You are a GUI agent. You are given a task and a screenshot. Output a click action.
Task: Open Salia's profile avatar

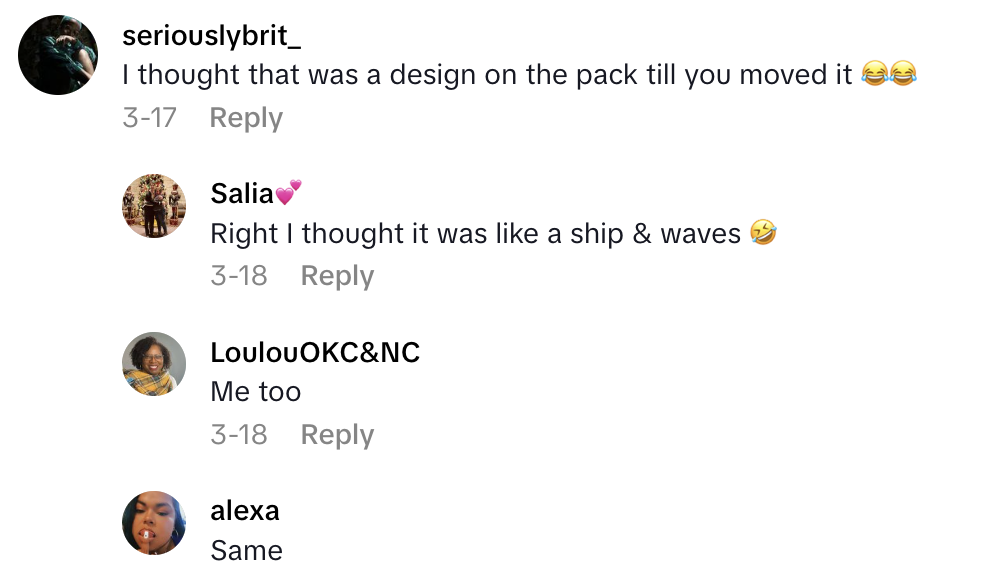[x=154, y=206]
